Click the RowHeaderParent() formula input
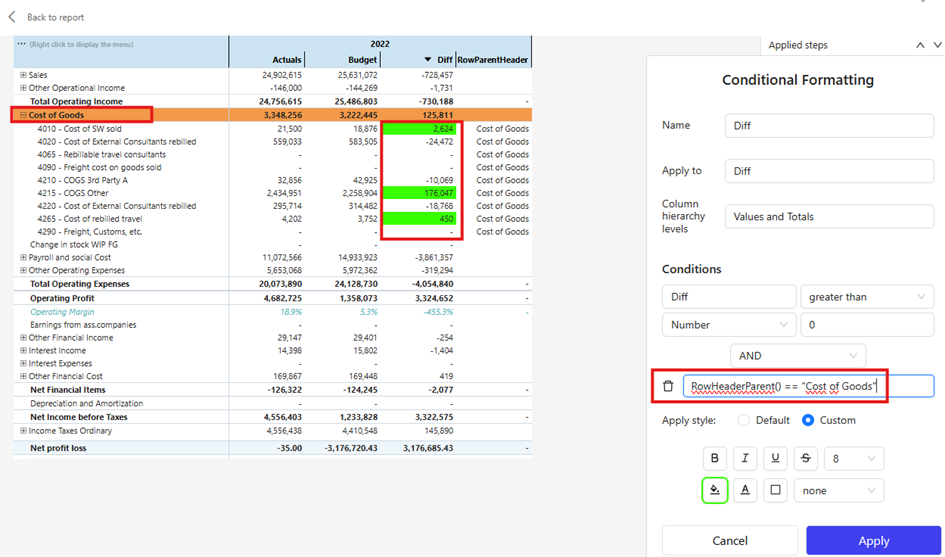The height and width of the screenshot is (557, 945). [x=808, y=386]
